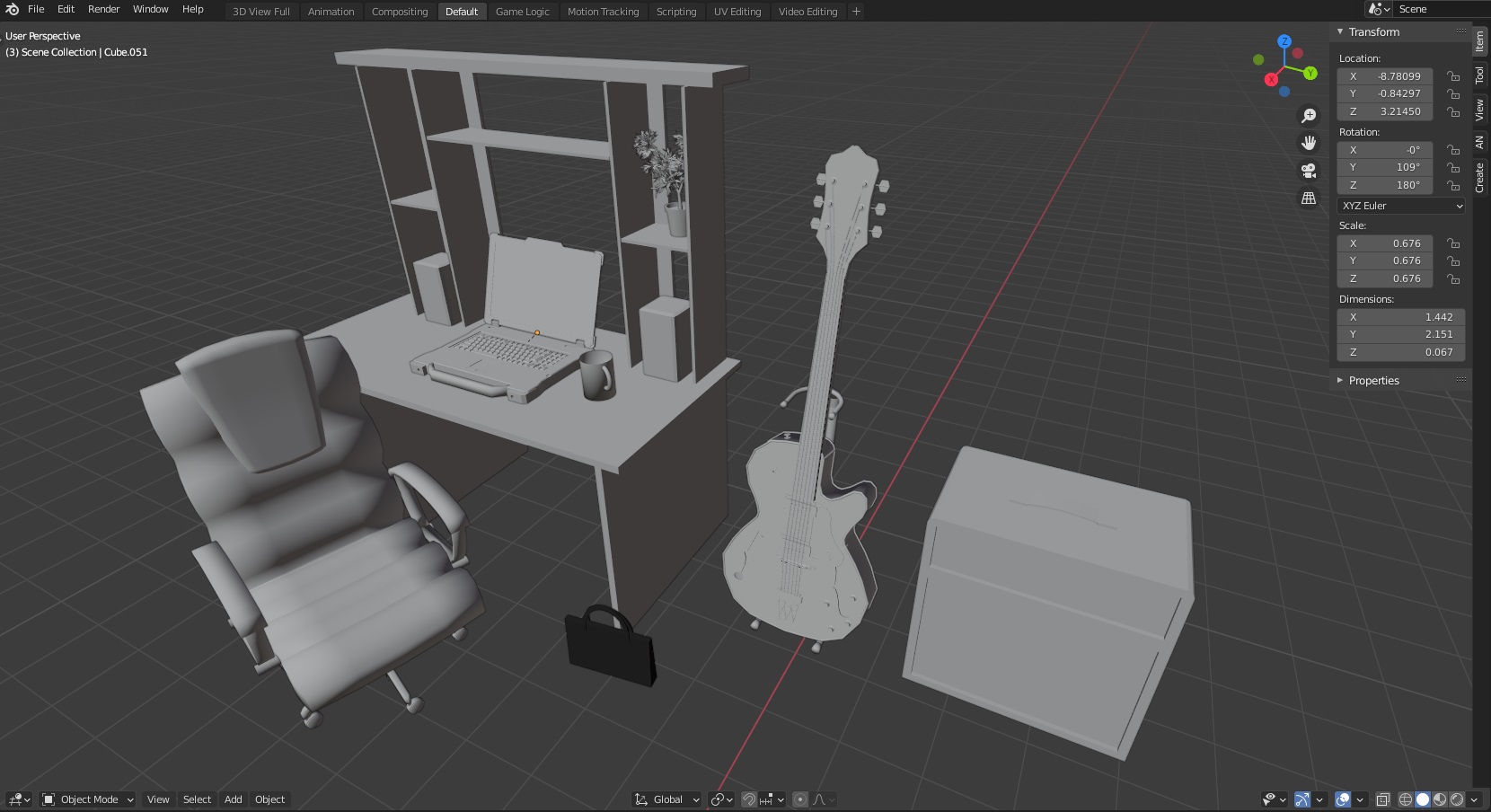Click the green Y axis on navigation gizmo
The height and width of the screenshot is (812, 1491).
pyautogui.click(x=1310, y=73)
